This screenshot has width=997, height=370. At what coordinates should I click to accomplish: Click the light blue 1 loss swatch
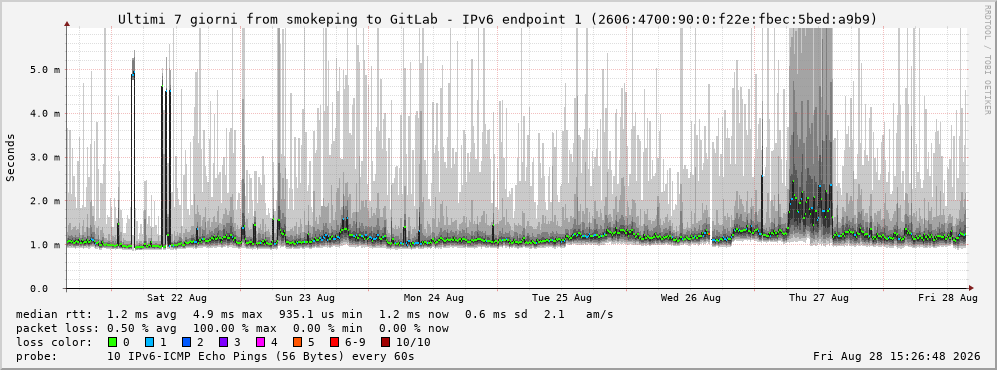click(149, 343)
